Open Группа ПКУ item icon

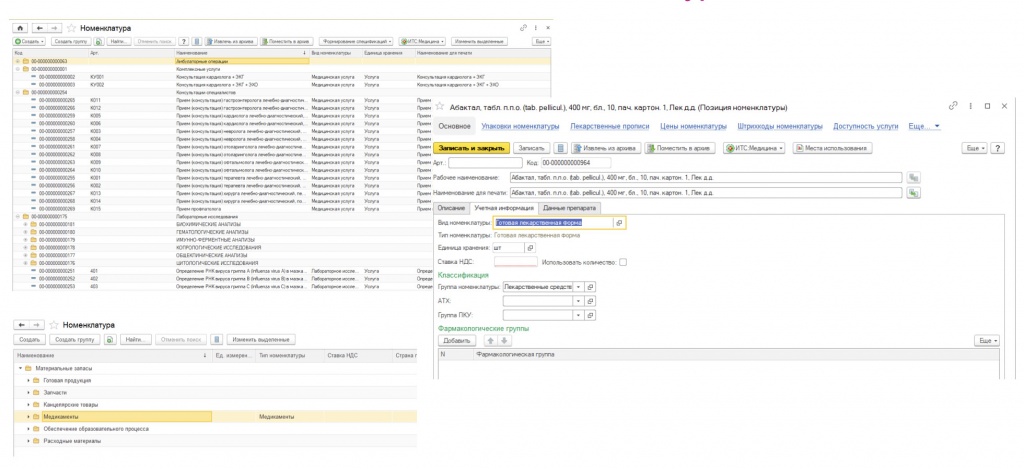click(590, 315)
